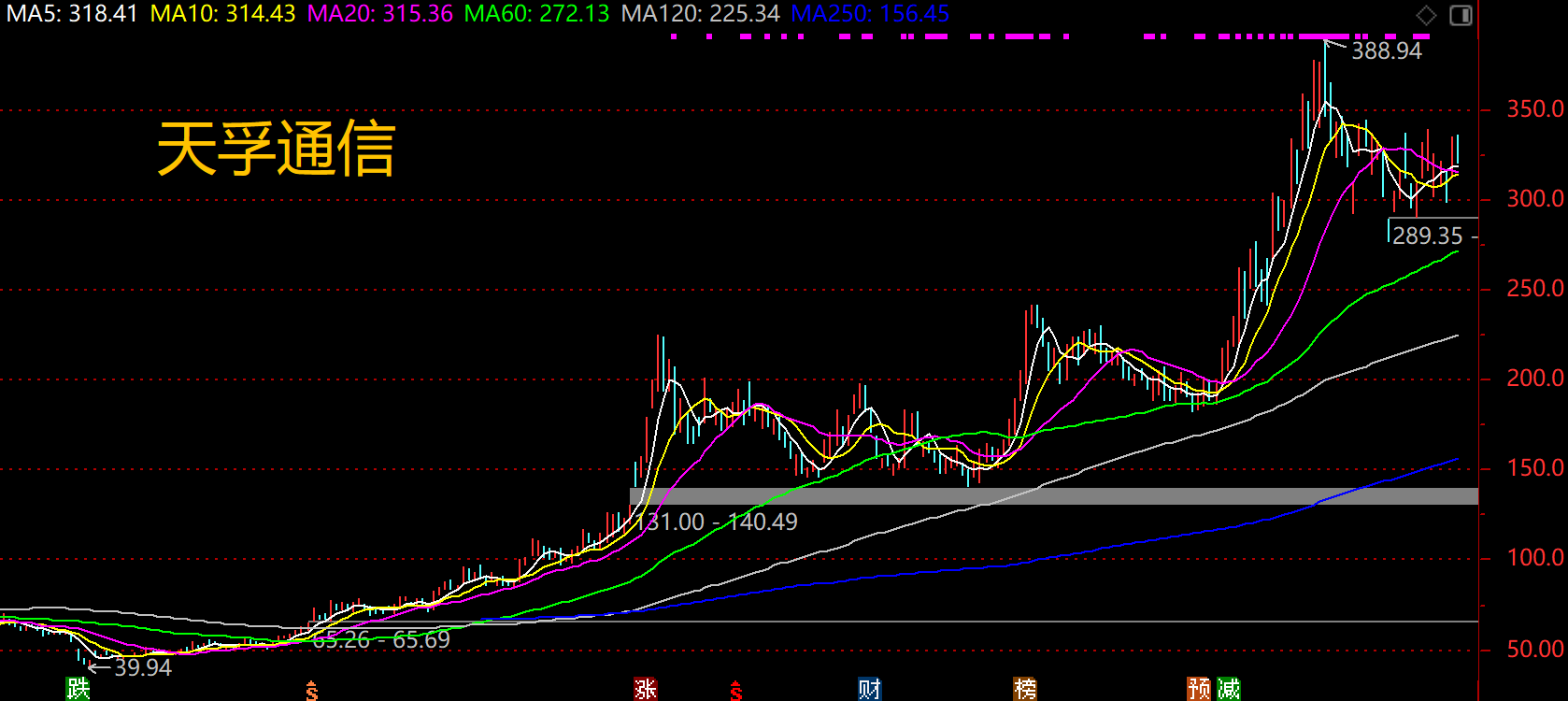Click the diamond icon at top right
1568x701 pixels.
(1426, 15)
